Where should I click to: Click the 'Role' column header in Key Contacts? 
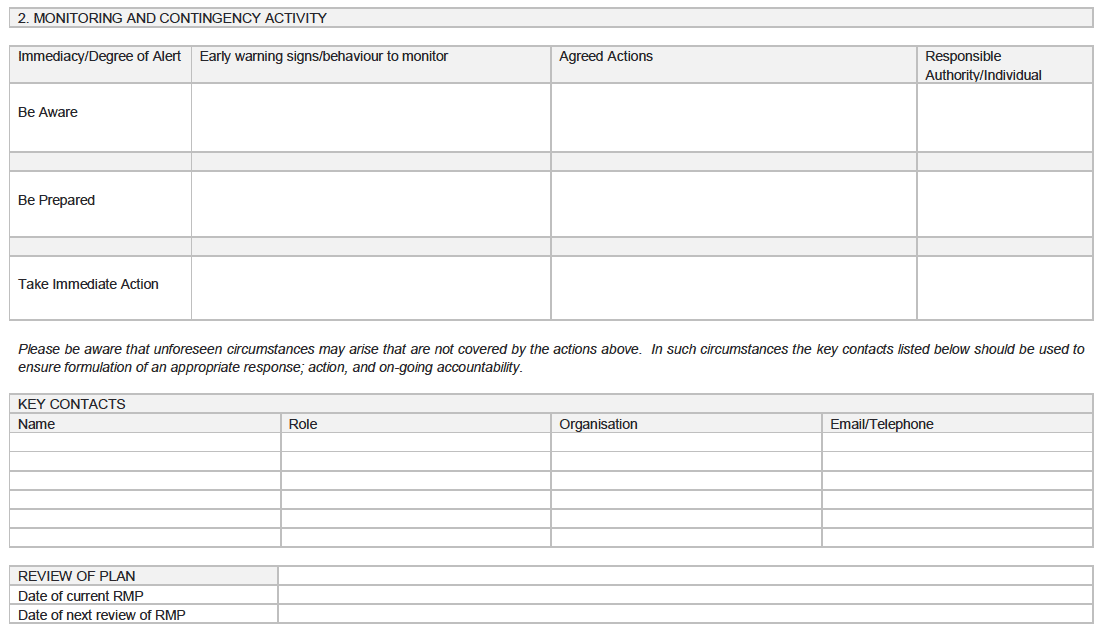(303, 424)
